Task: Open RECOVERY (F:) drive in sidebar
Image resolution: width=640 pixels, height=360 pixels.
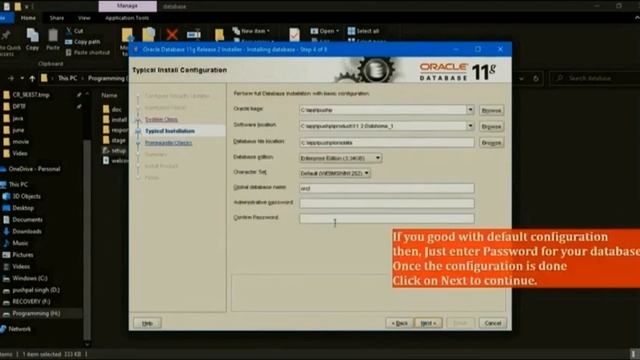Action: [x=31, y=302]
